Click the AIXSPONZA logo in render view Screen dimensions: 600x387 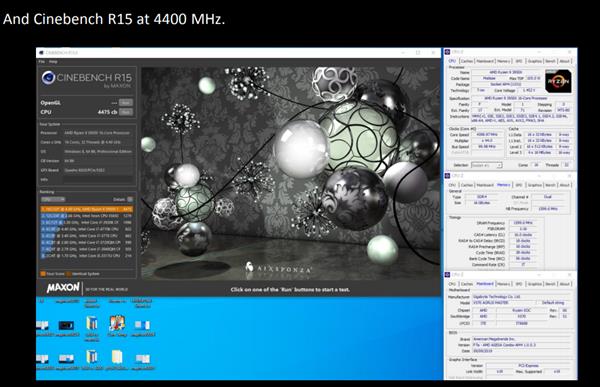pos(278,268)
